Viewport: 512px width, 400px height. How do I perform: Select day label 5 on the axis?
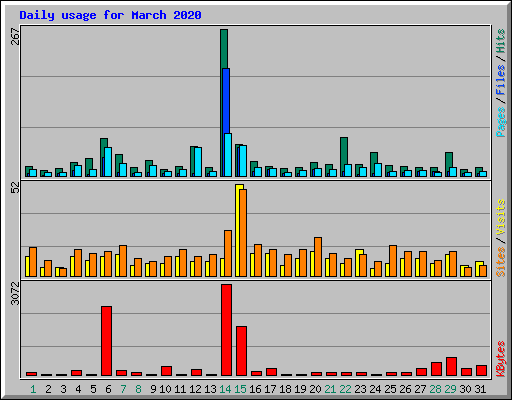(93, 389)
